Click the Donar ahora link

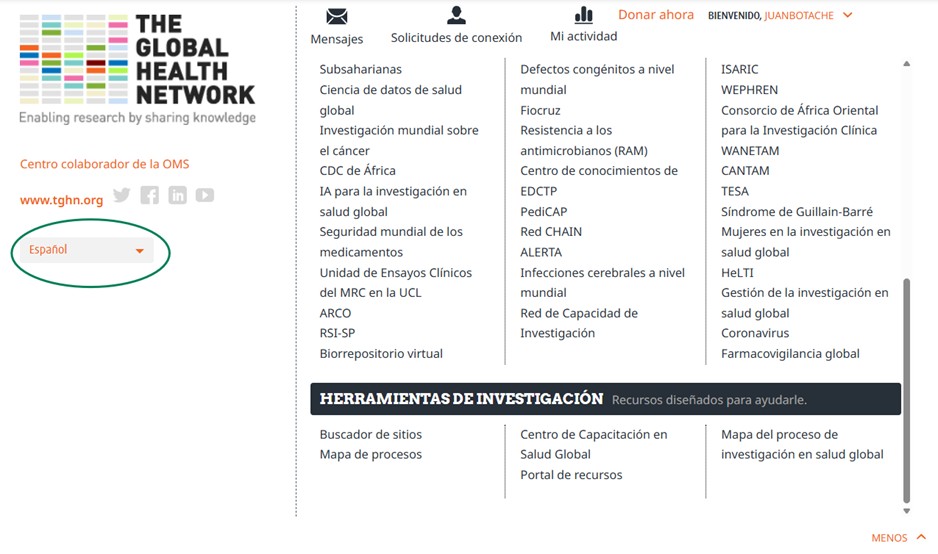click(655, 15)
